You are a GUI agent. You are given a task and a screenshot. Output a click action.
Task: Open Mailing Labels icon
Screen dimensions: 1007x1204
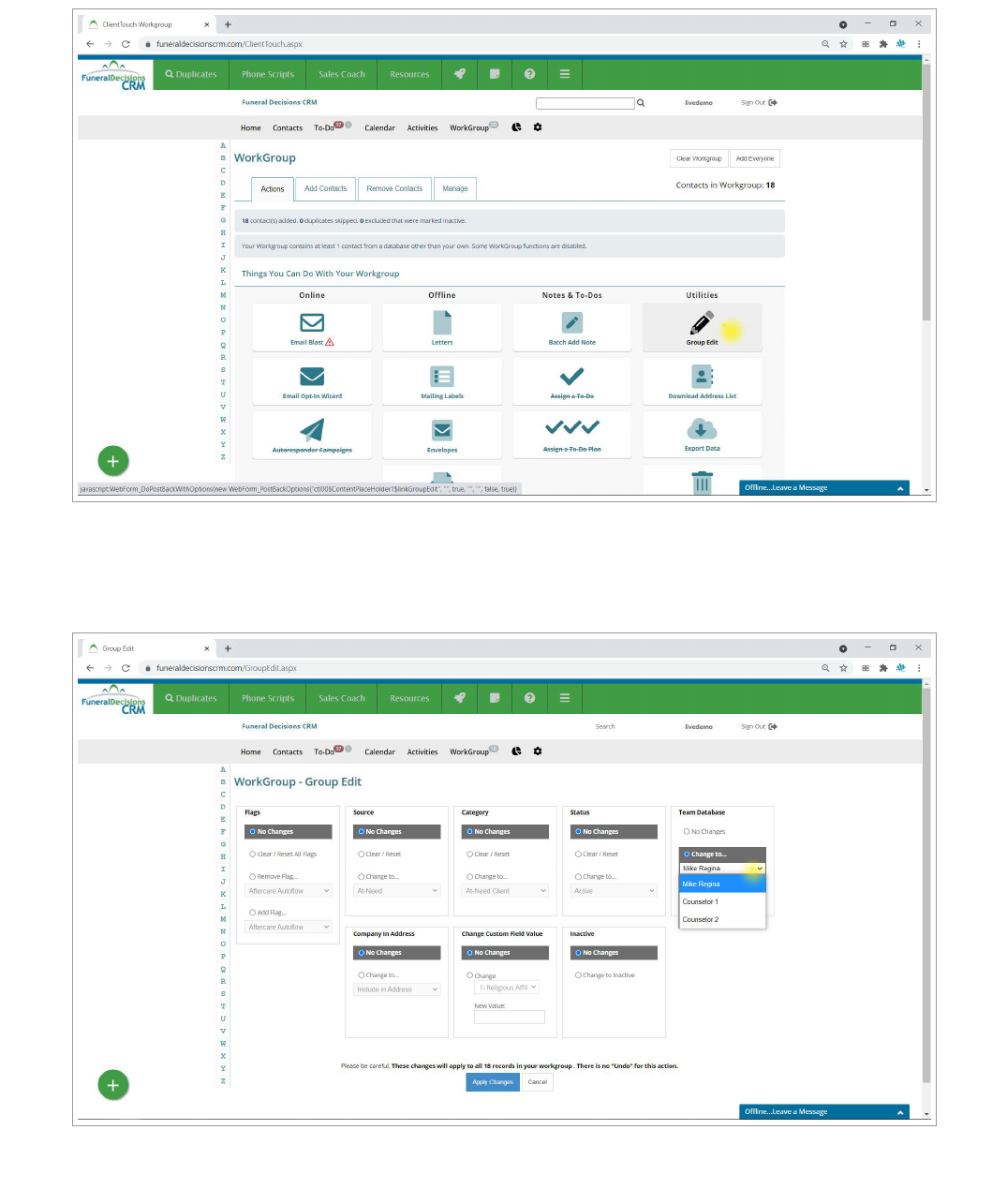click(x=442, y=377)
